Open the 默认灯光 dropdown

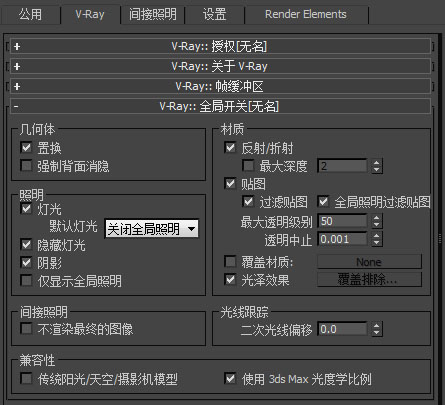point(152,229)
